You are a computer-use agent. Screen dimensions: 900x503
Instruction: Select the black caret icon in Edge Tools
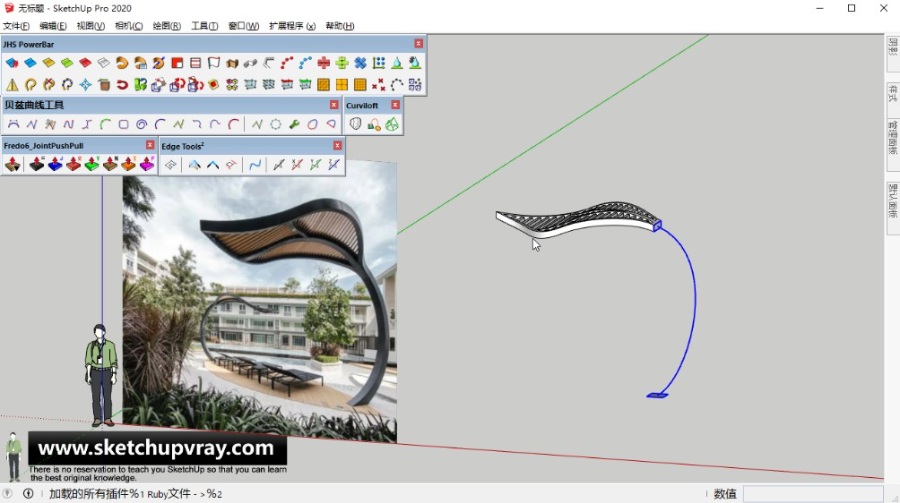pyautogui.click(x=213, y=165)
